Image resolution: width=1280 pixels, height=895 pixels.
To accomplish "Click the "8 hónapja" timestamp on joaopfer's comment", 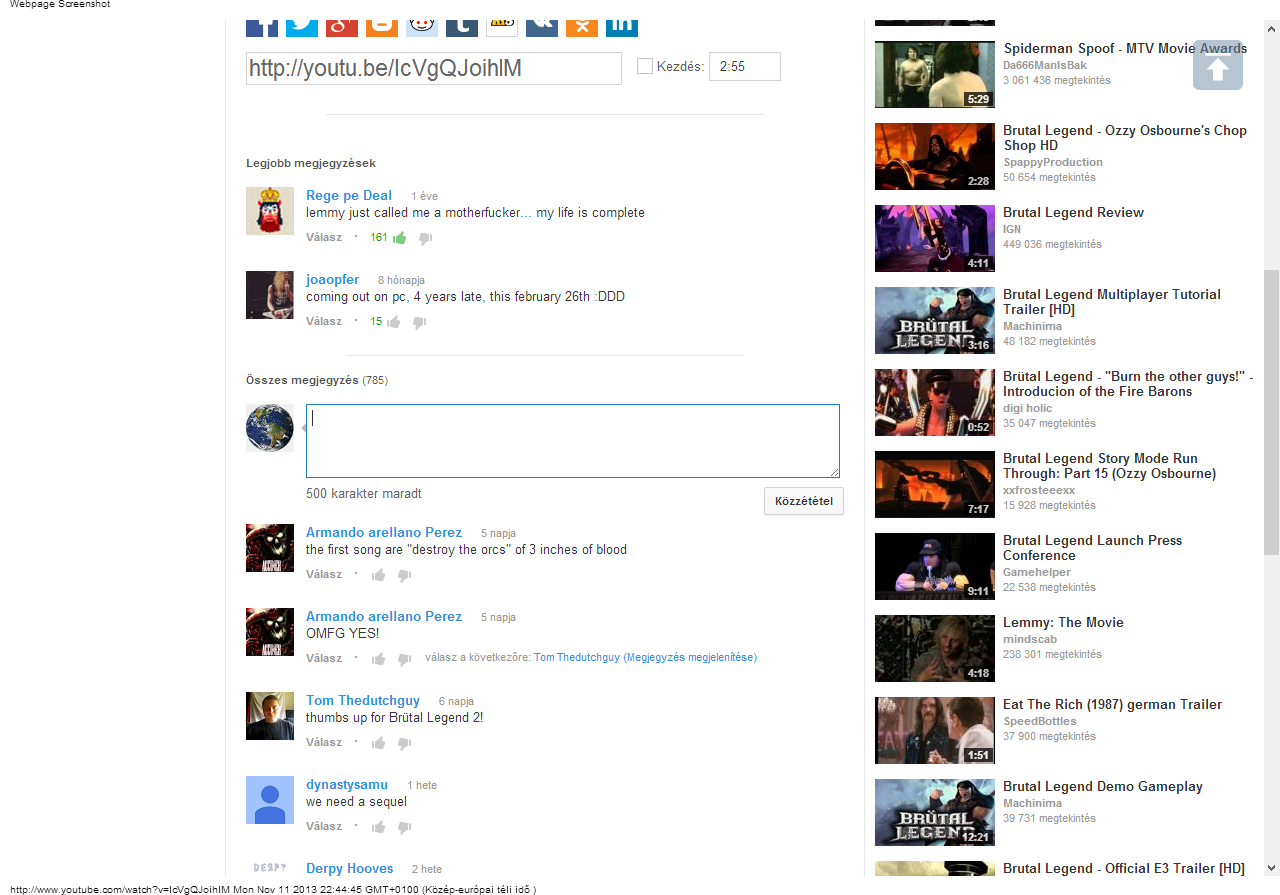I will (x=401, y=281).
